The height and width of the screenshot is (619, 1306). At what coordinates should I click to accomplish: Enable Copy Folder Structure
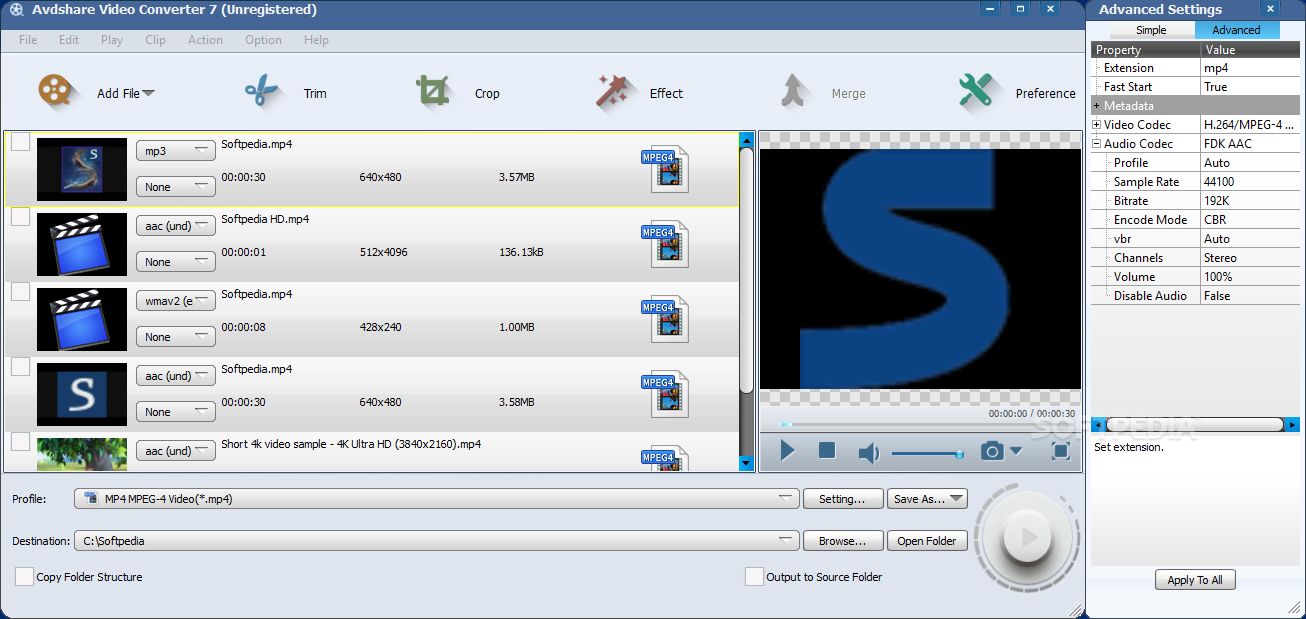[x=24, y=577]
